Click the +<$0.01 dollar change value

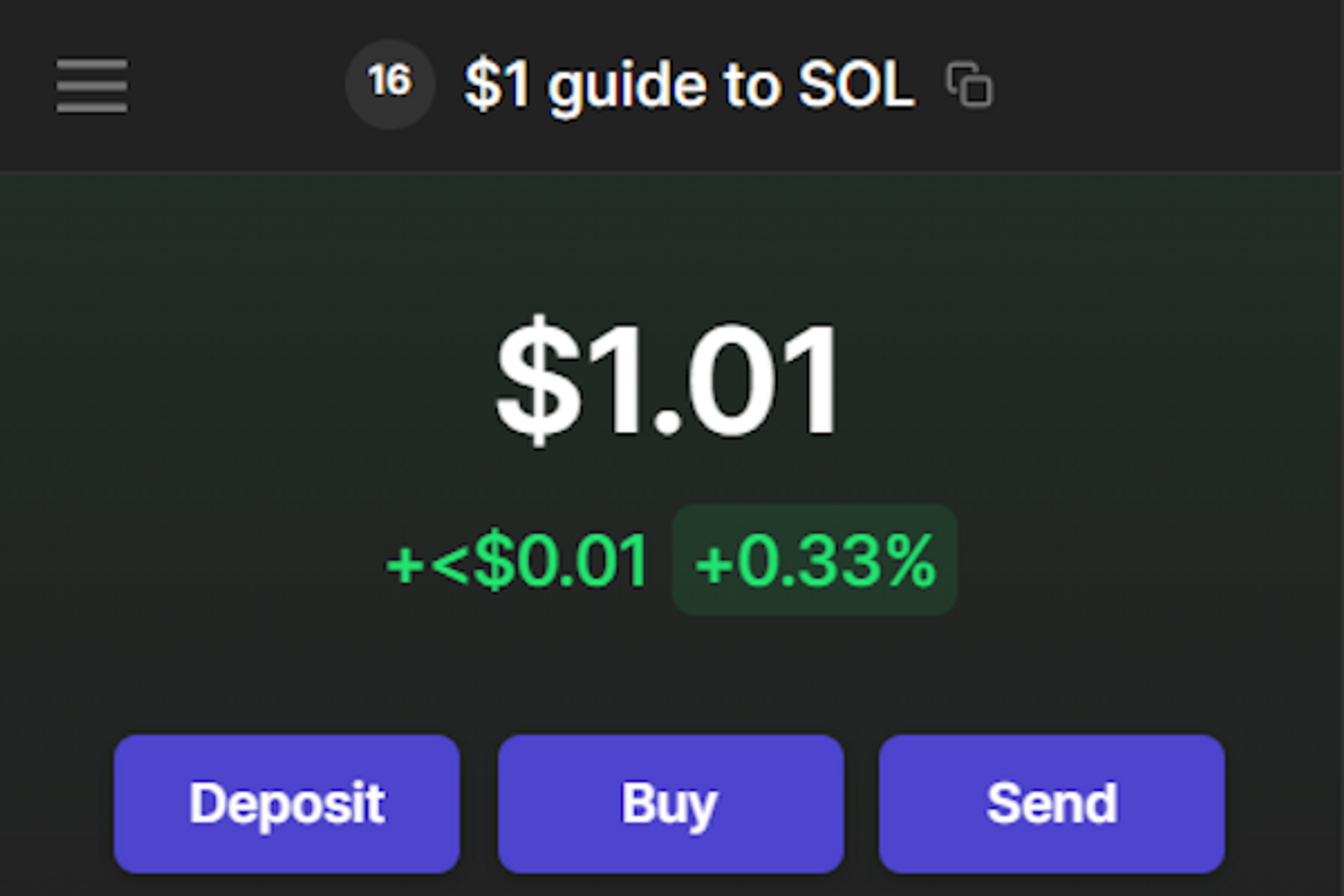click(x=516, y=562)
